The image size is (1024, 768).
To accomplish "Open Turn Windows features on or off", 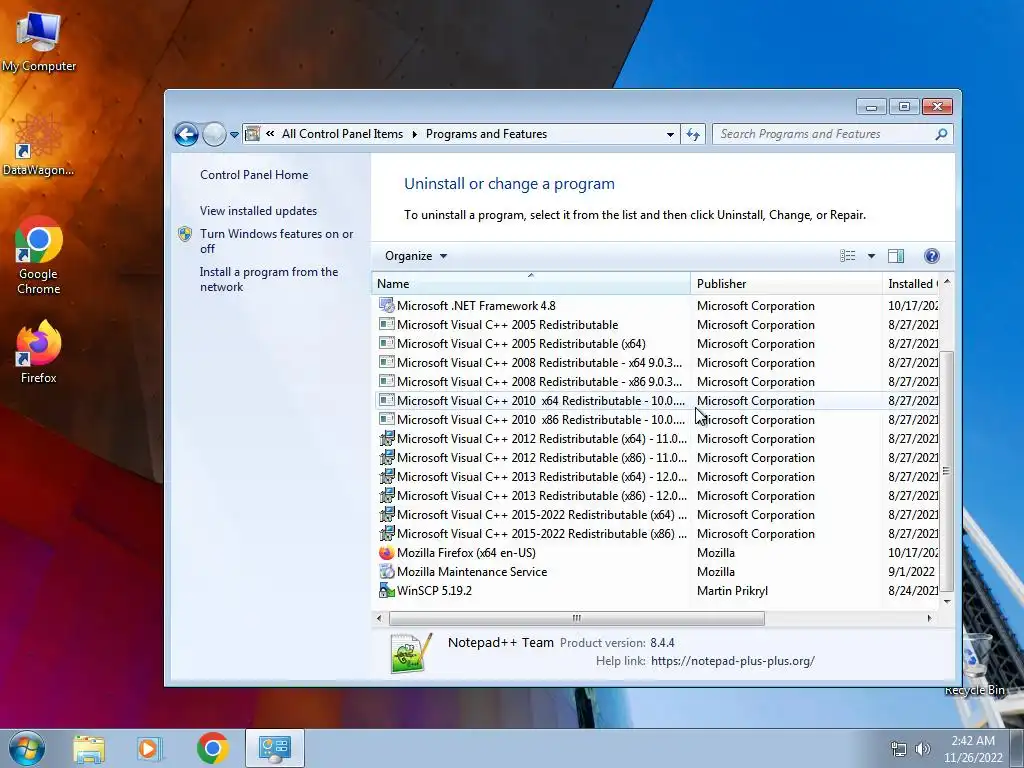I will [276, 241].
